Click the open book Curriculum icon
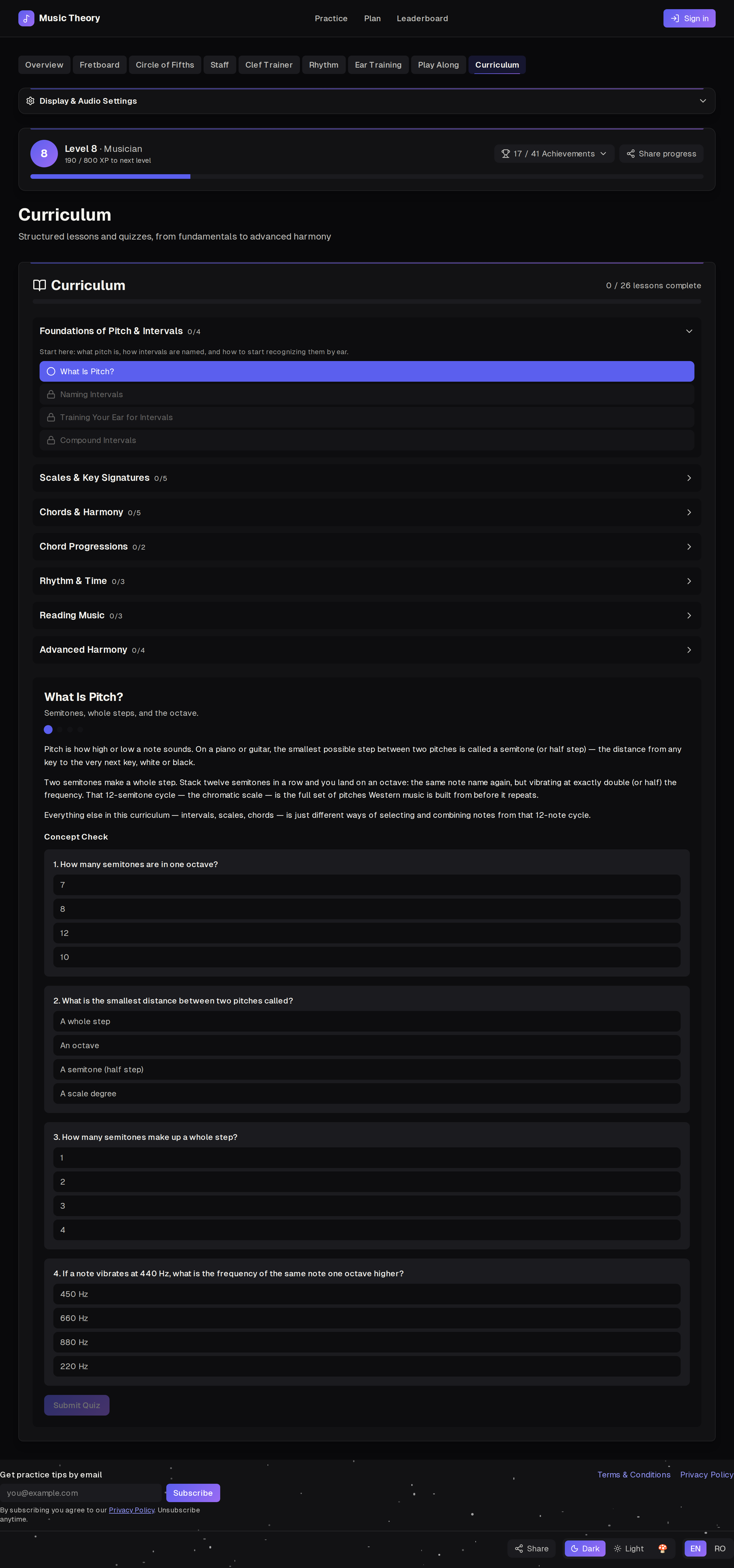734x1568 pixels. [40, 285]
